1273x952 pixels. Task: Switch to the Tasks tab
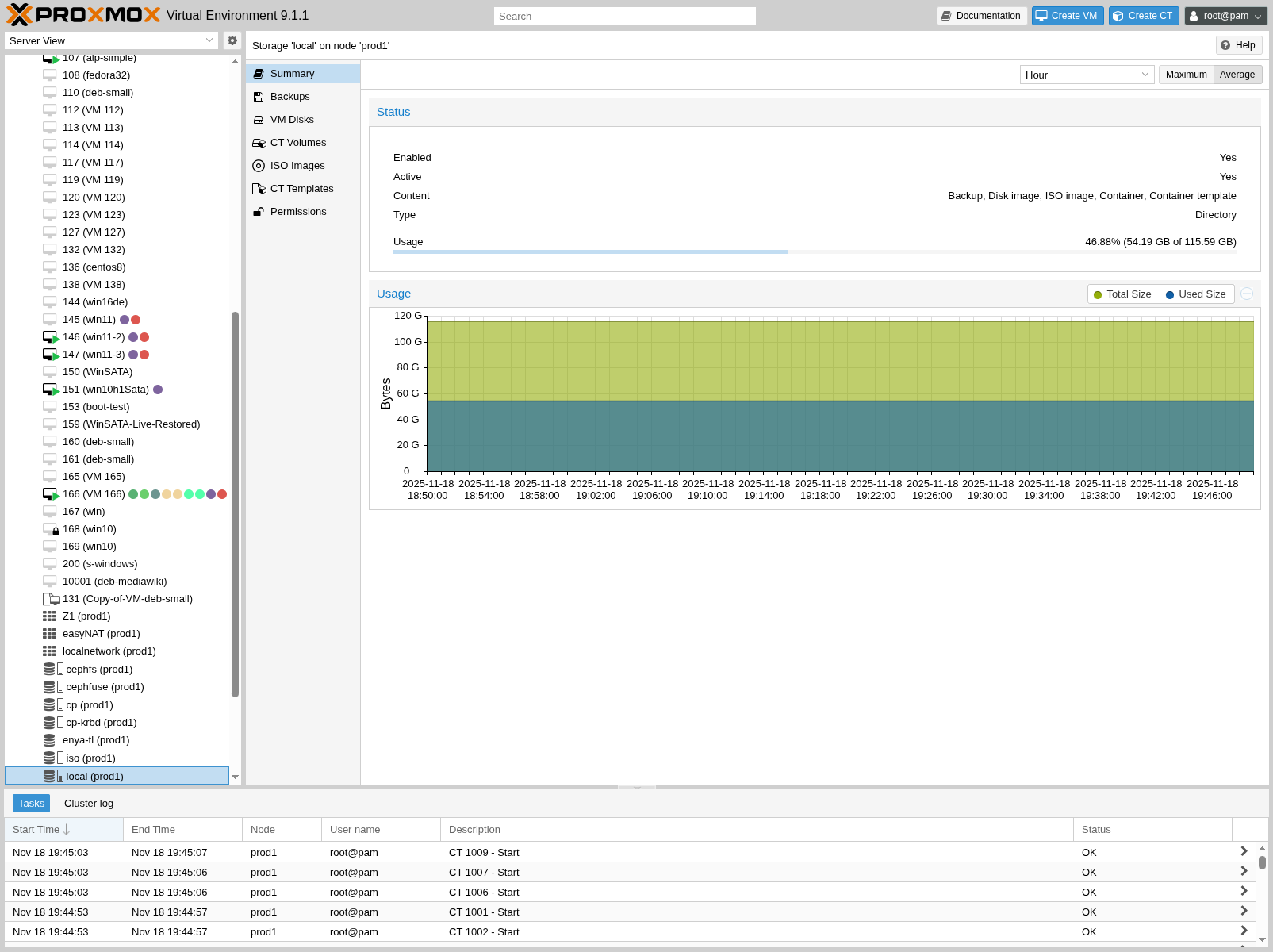point(31,804)
